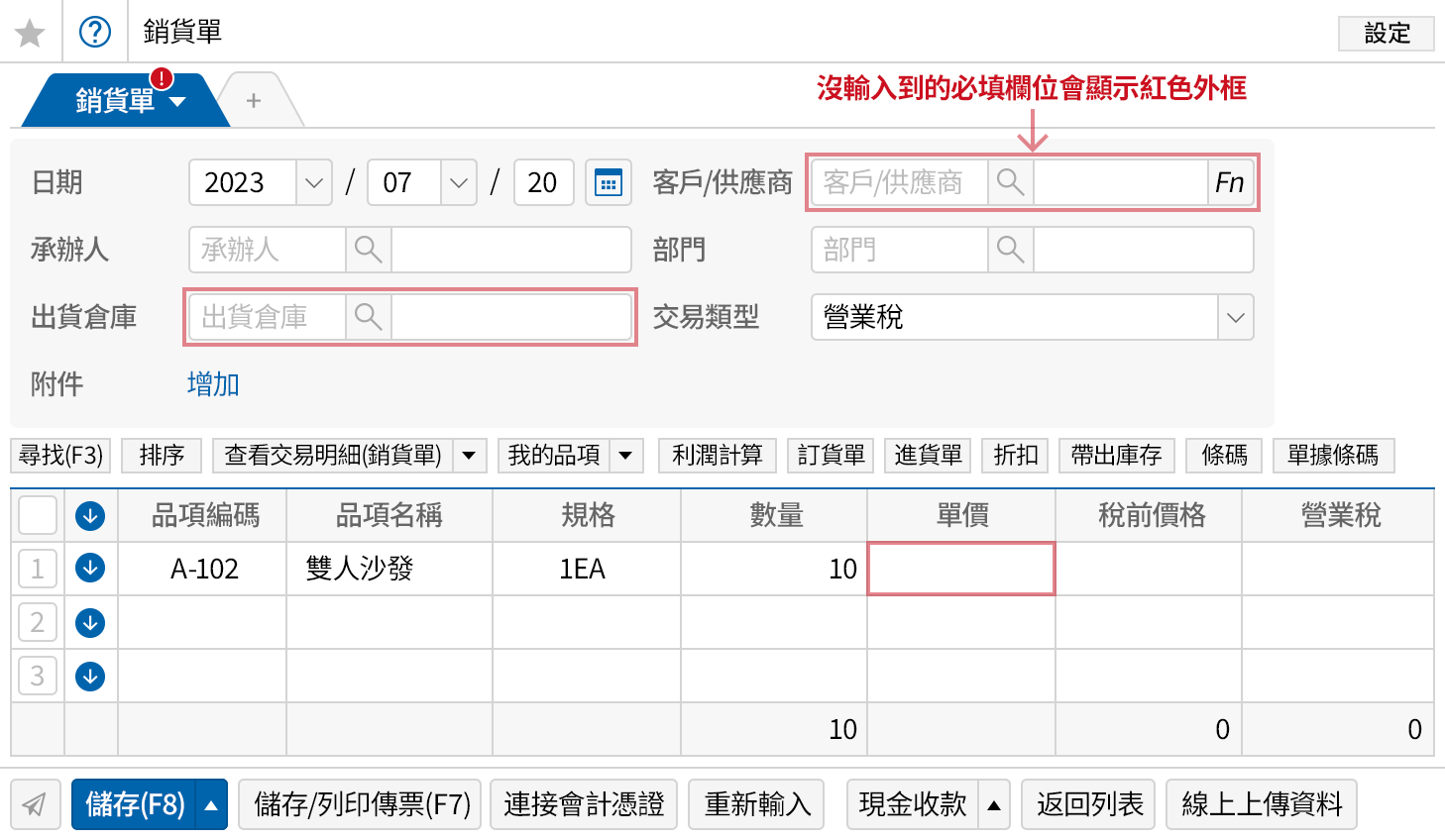The width and height of the screenshot is (1445, 840).
Task: Click the star favorite icon
Action: click(30, 32)
